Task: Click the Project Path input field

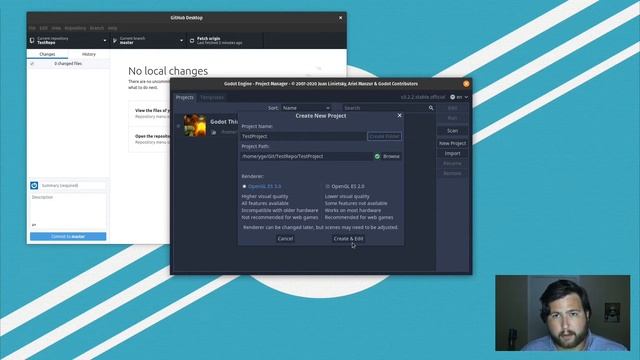Action: (x=306, y=156)
